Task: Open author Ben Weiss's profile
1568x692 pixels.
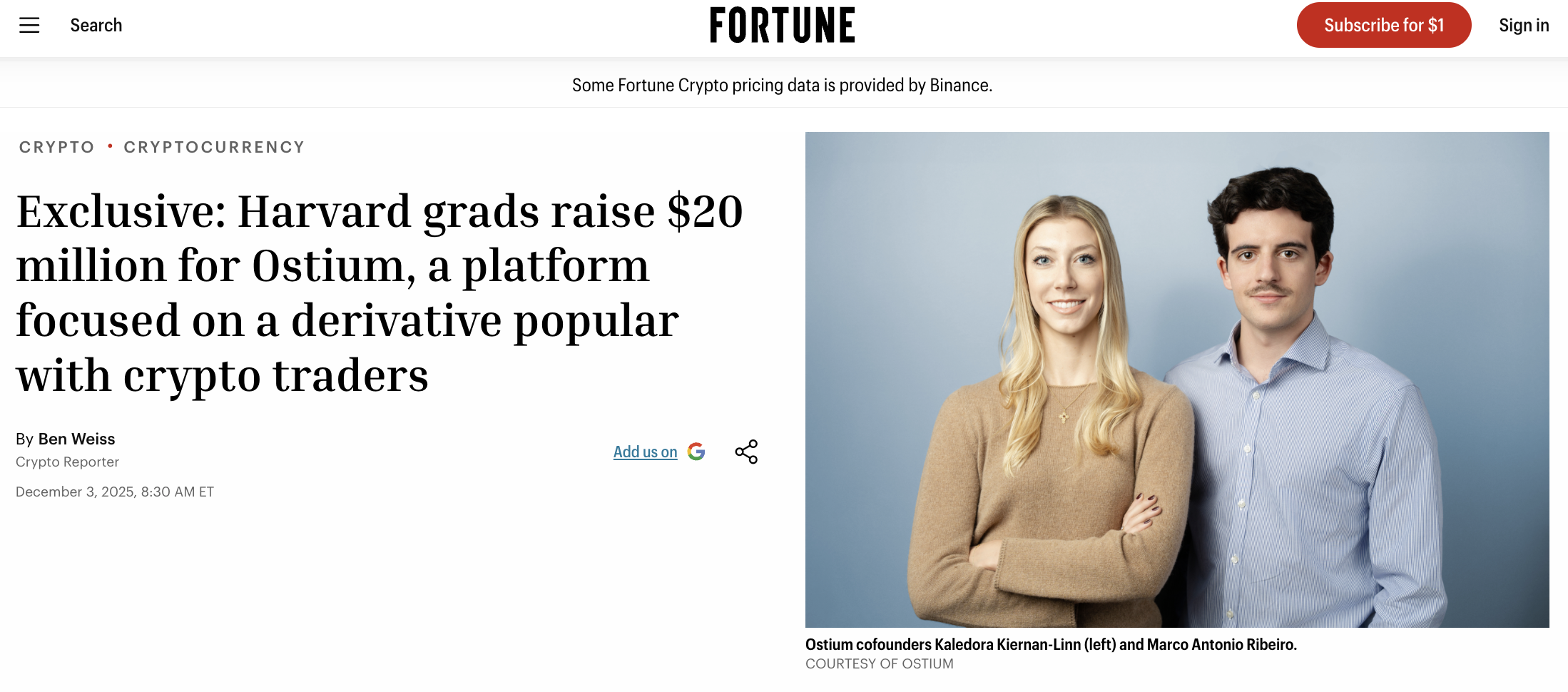Action: [76, 439]
